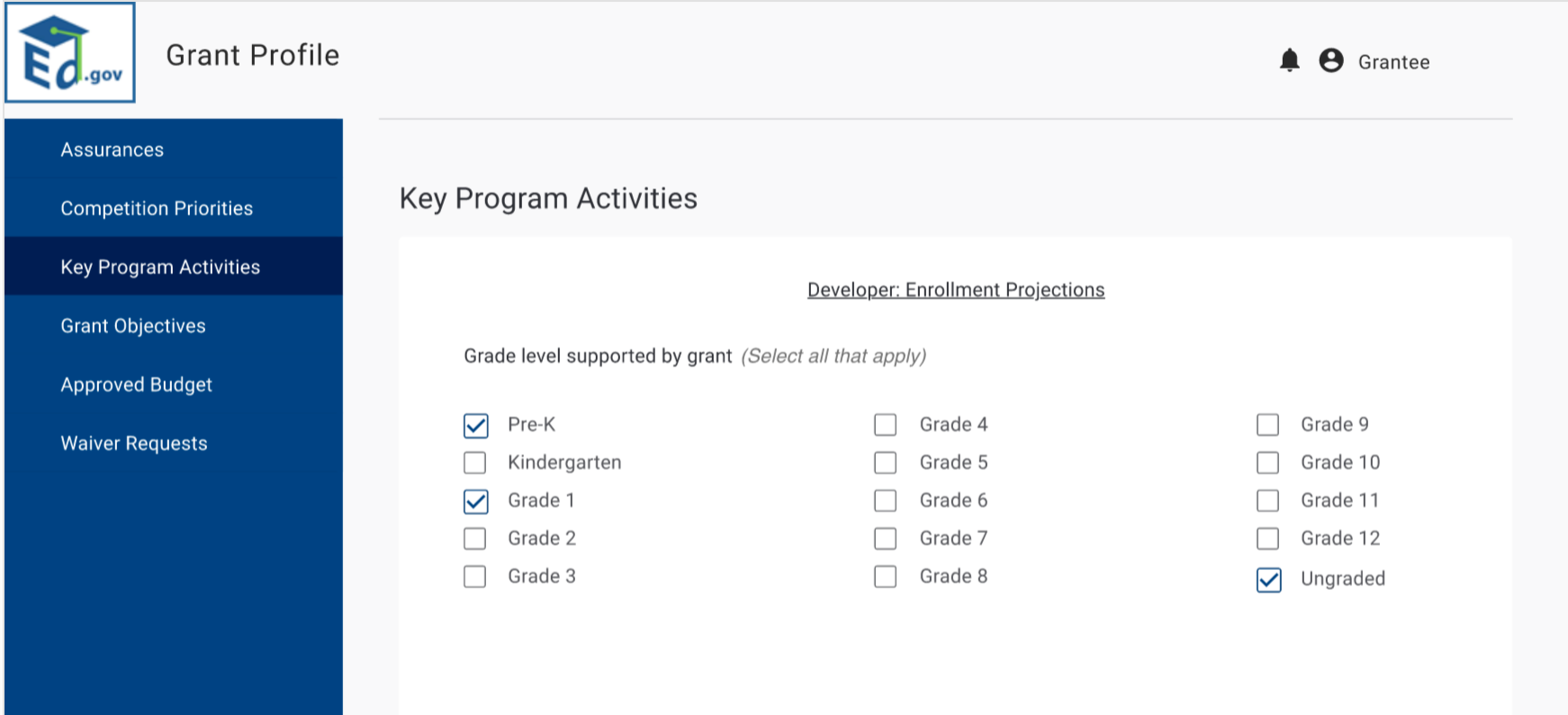Check the Grade 12 checkbox

(1267, 539)
